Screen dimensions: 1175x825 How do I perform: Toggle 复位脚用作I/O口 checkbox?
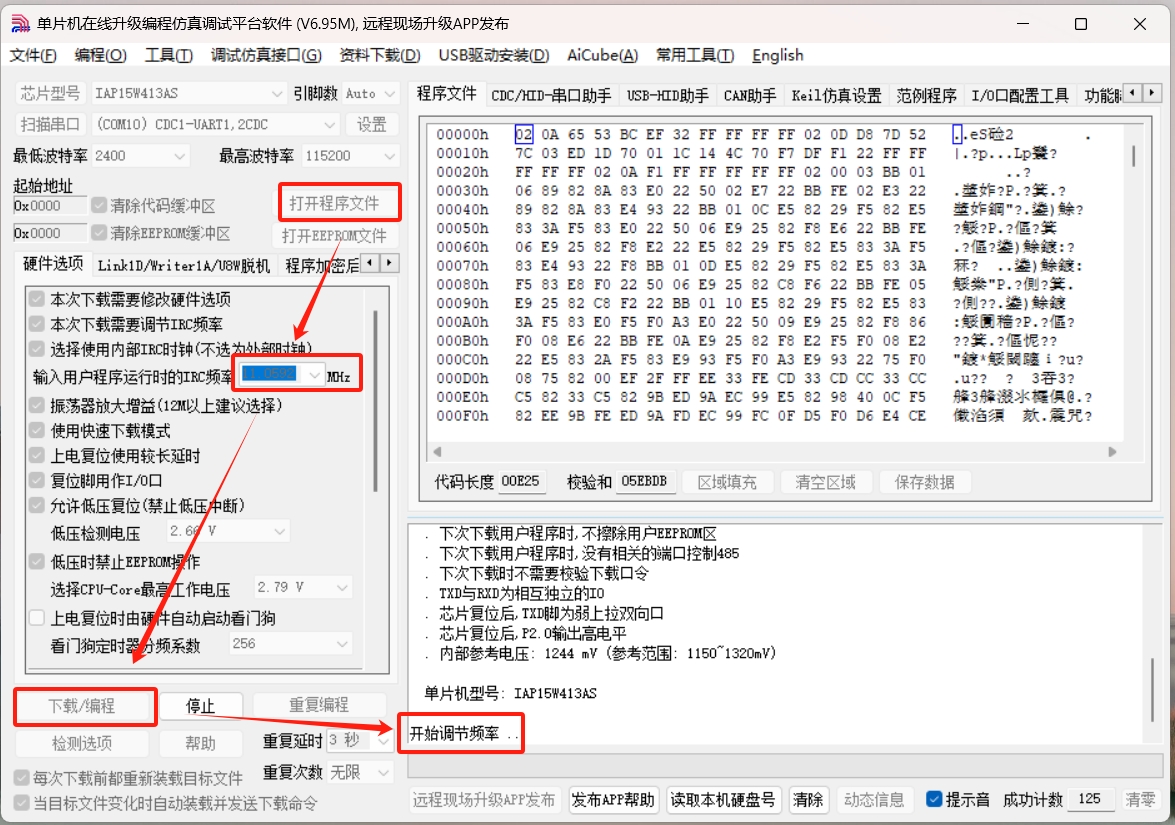(37, 480)
